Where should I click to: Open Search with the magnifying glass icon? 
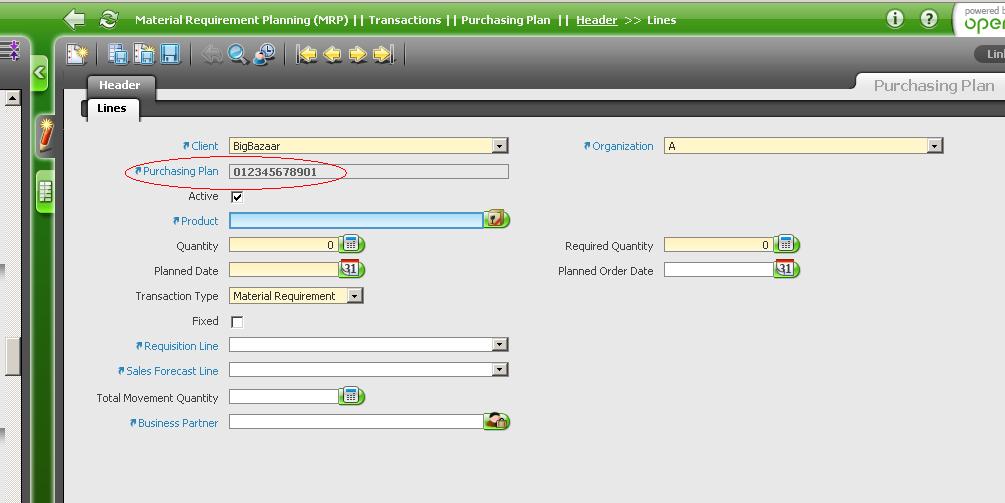238,54
